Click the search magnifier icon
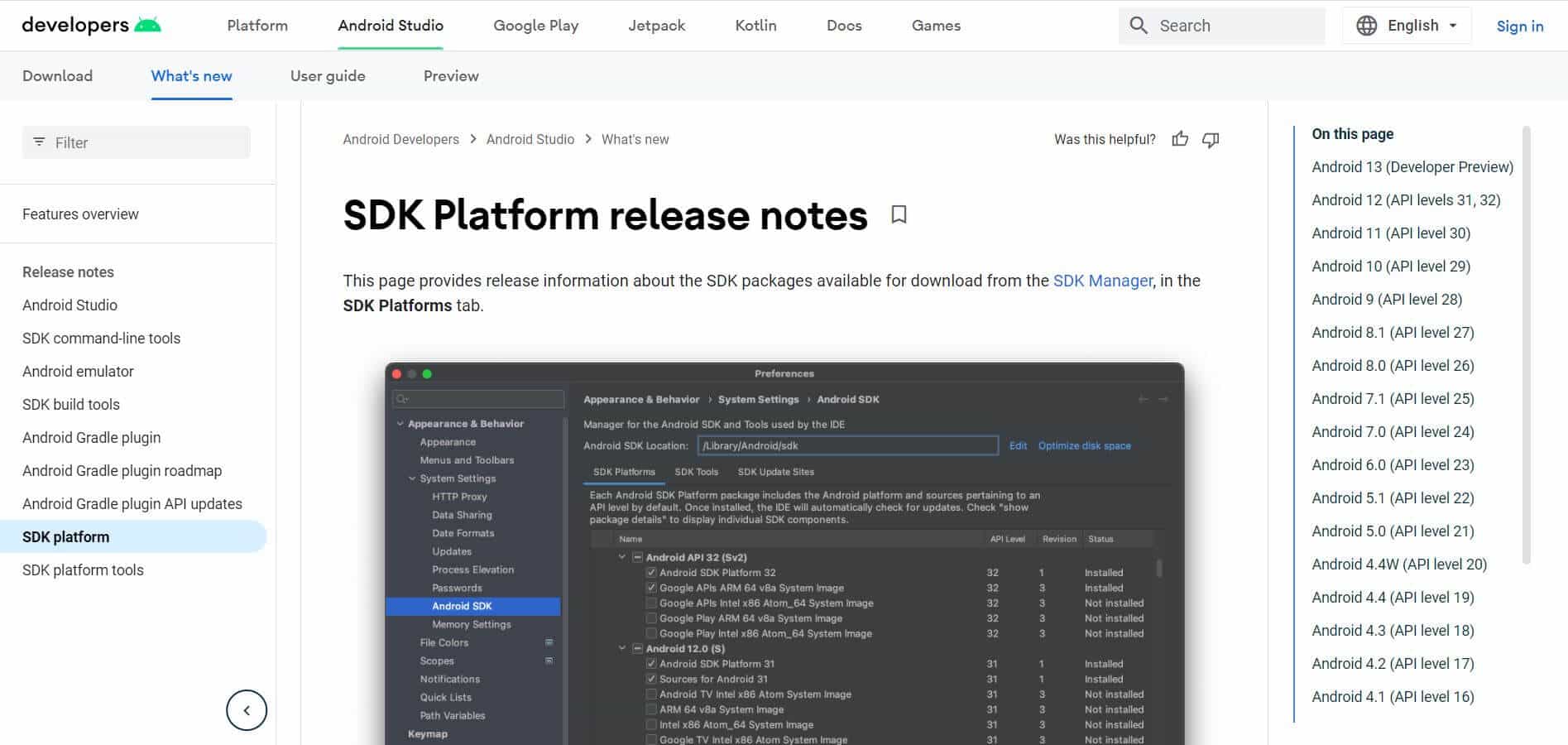 pyautogui.click(x=1139, y=26)
